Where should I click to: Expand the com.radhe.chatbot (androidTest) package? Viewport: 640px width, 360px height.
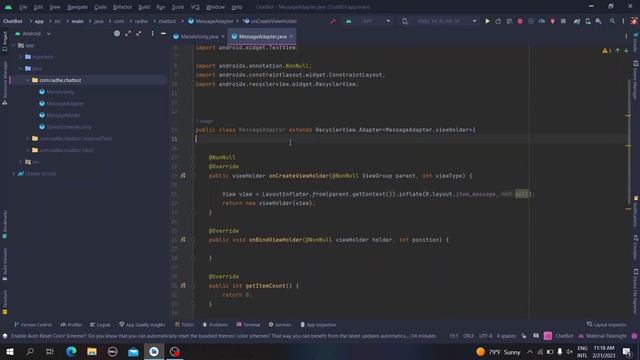click(27, 138)
